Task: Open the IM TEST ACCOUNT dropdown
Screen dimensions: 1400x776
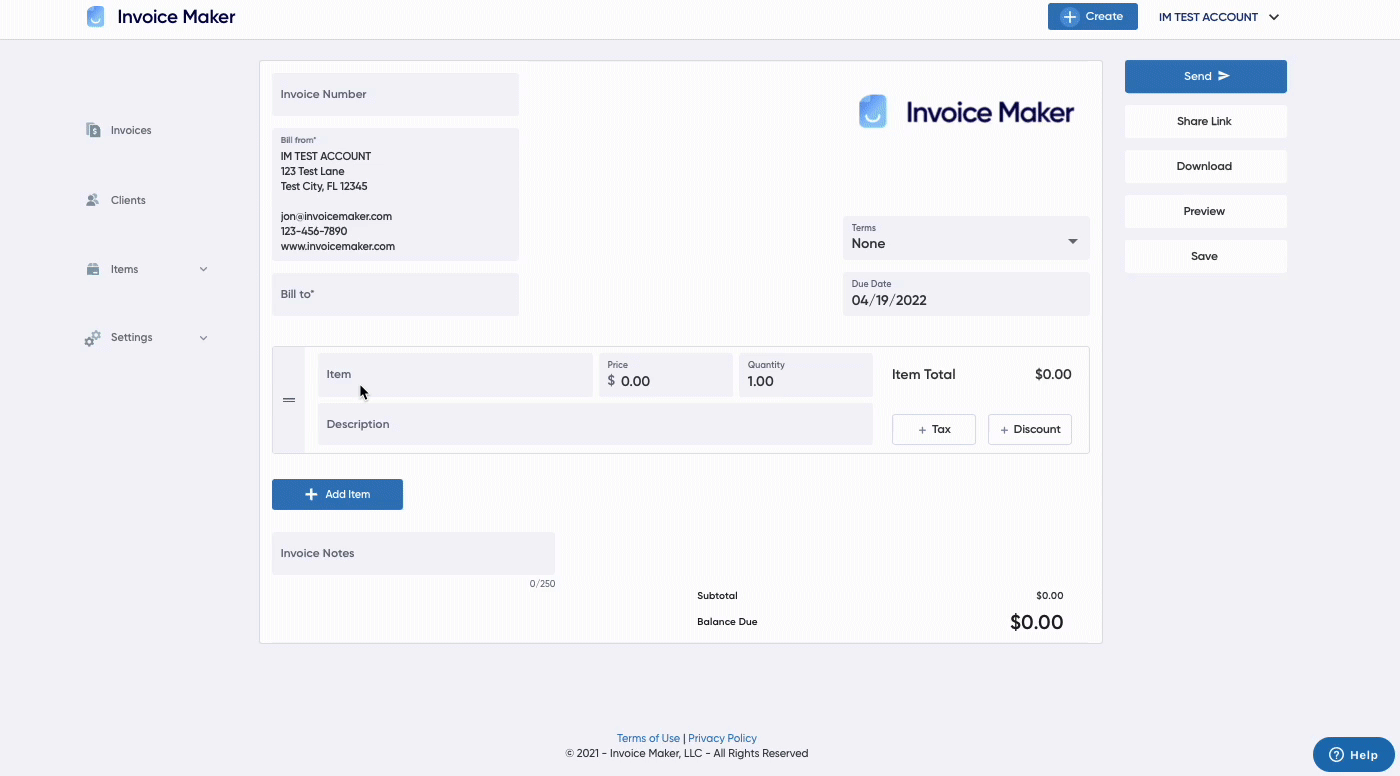Action: pyautogui.click(x=1219, y=17)
